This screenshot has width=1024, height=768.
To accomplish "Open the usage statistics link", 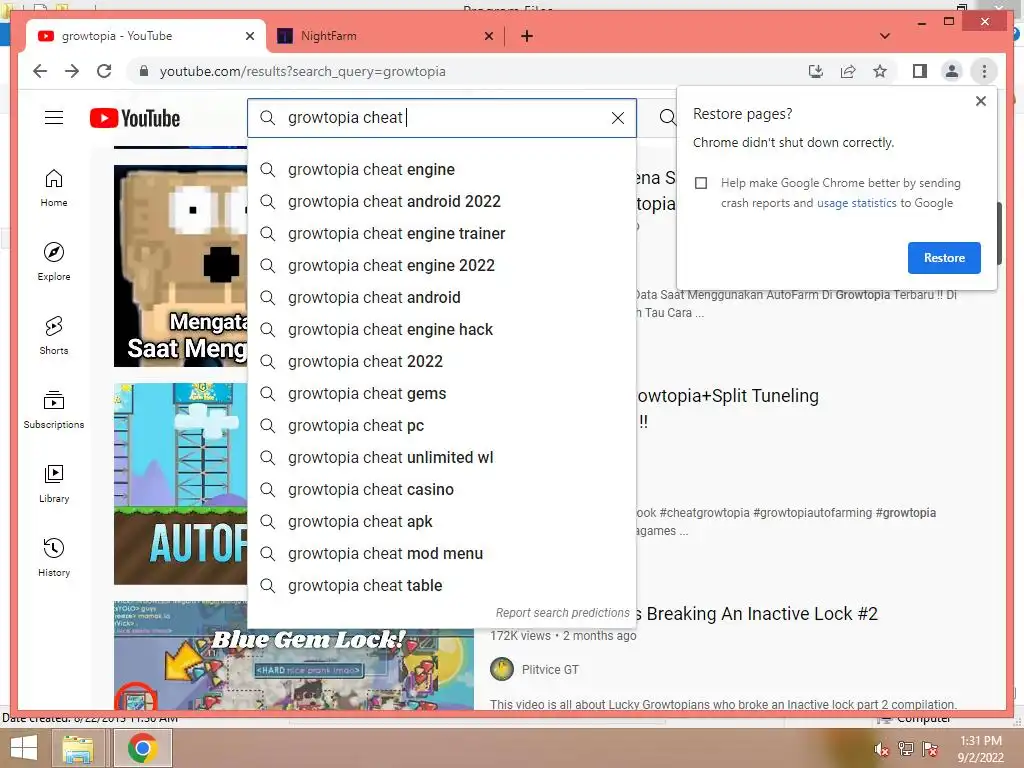I will tap(856, 203).
